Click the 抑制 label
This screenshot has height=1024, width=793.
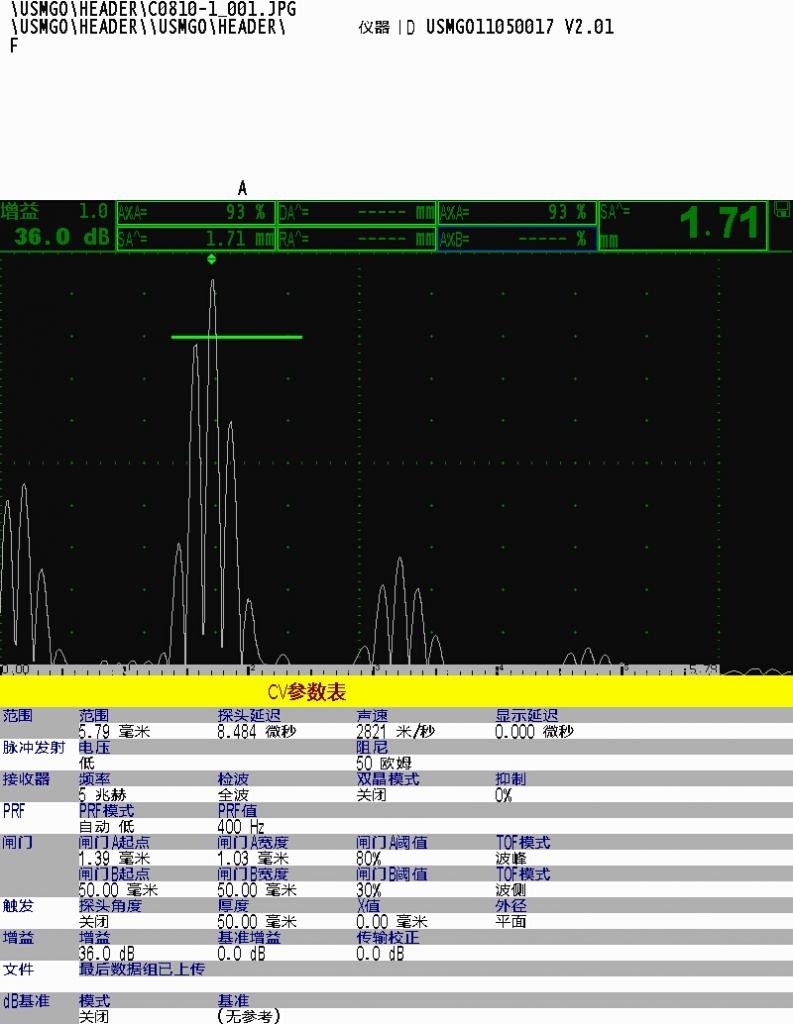pyautogui.click(x=510, y=778)
